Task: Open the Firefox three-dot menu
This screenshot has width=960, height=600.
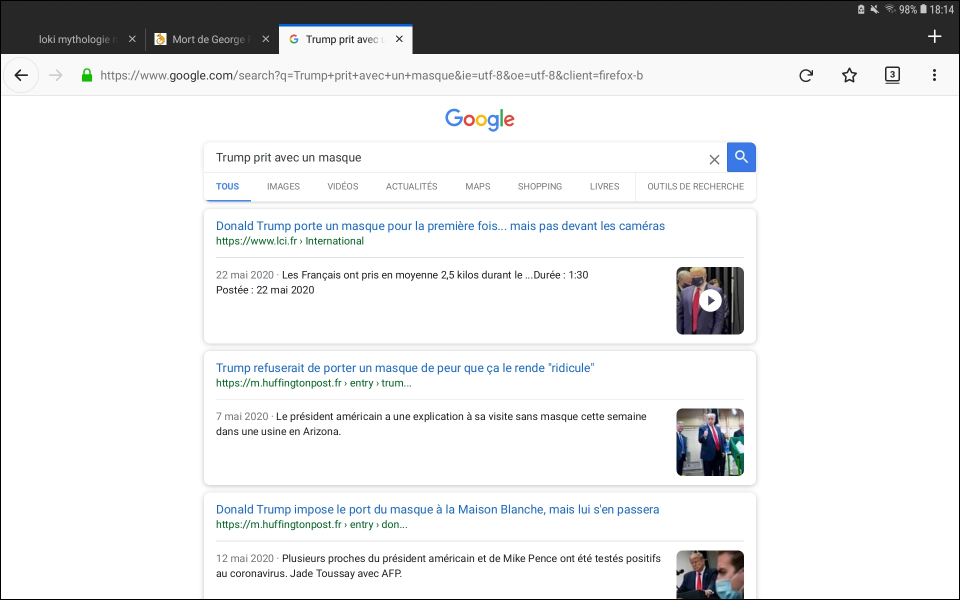Action: [x=934, y=75]
